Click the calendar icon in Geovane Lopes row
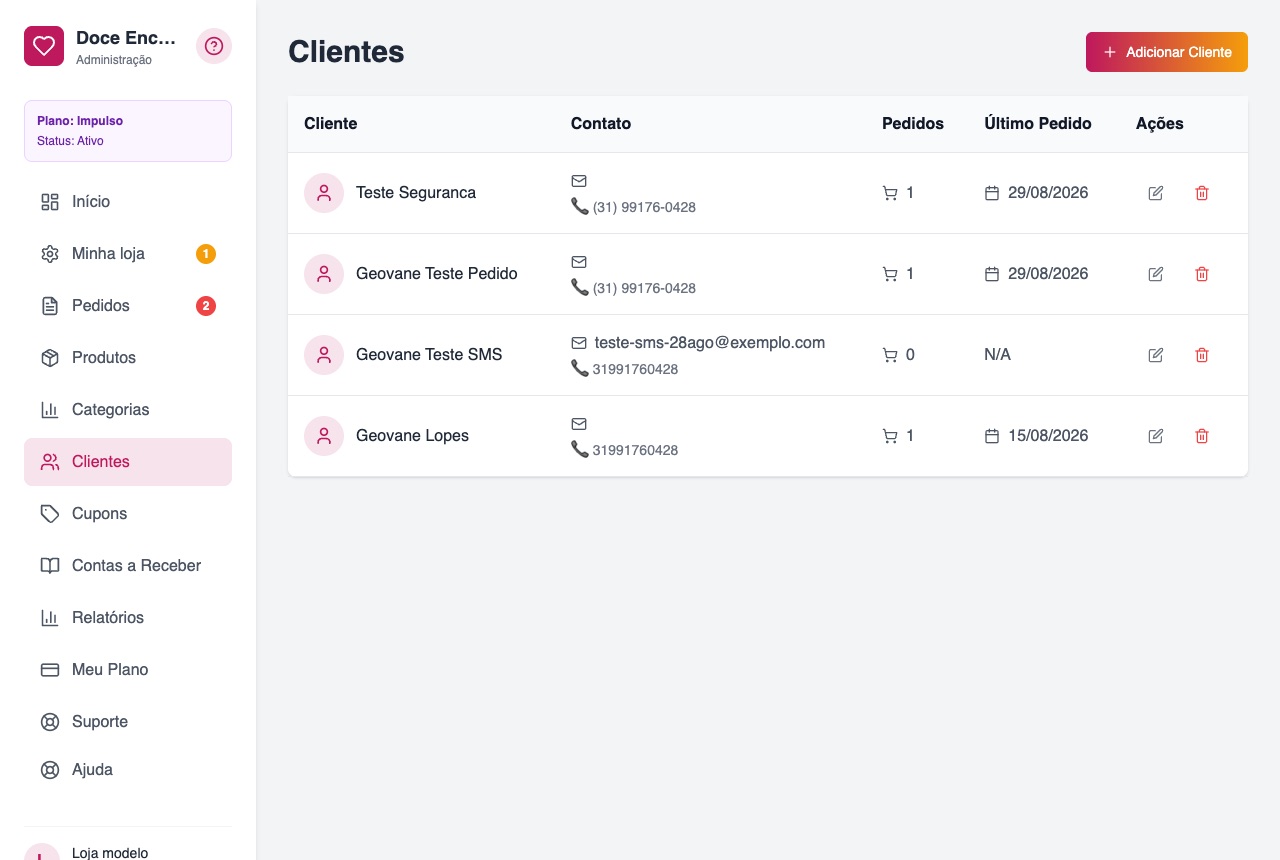 point(992,436)
